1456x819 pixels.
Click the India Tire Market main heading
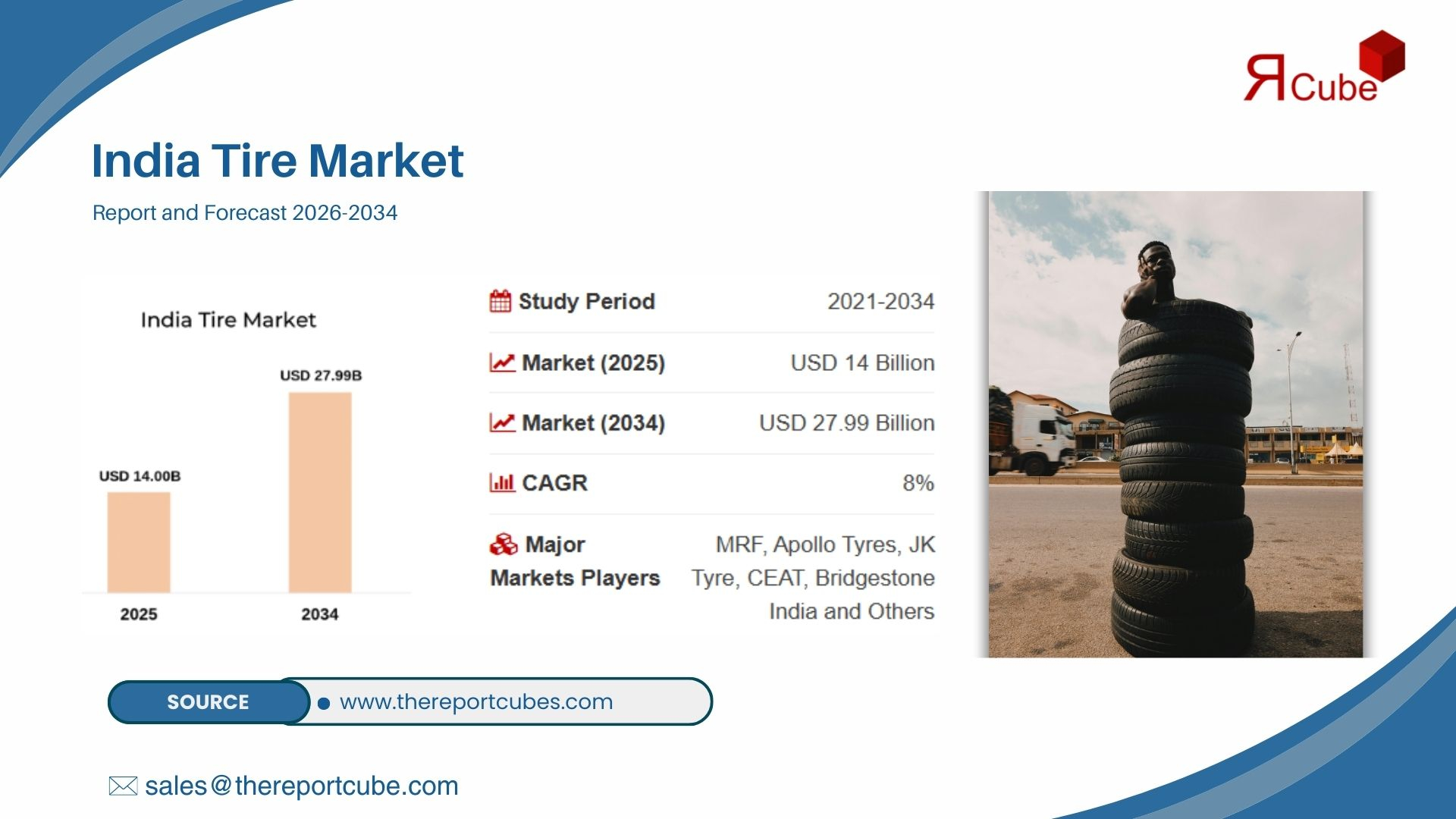pos(277,161)
